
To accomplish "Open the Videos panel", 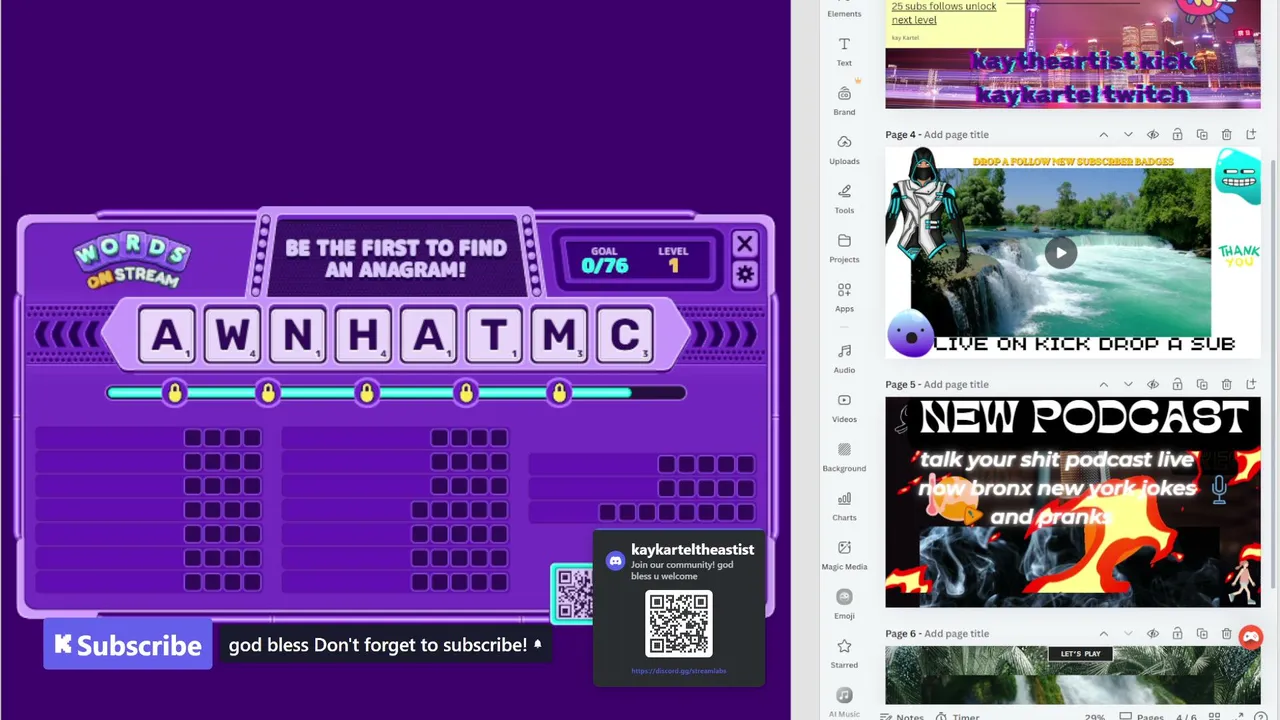I will [844, 407].
